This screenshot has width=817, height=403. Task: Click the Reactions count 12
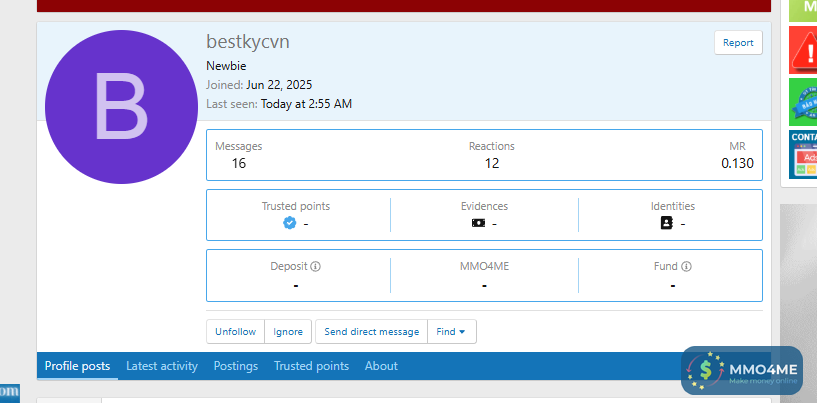click(x=492, y=163)
